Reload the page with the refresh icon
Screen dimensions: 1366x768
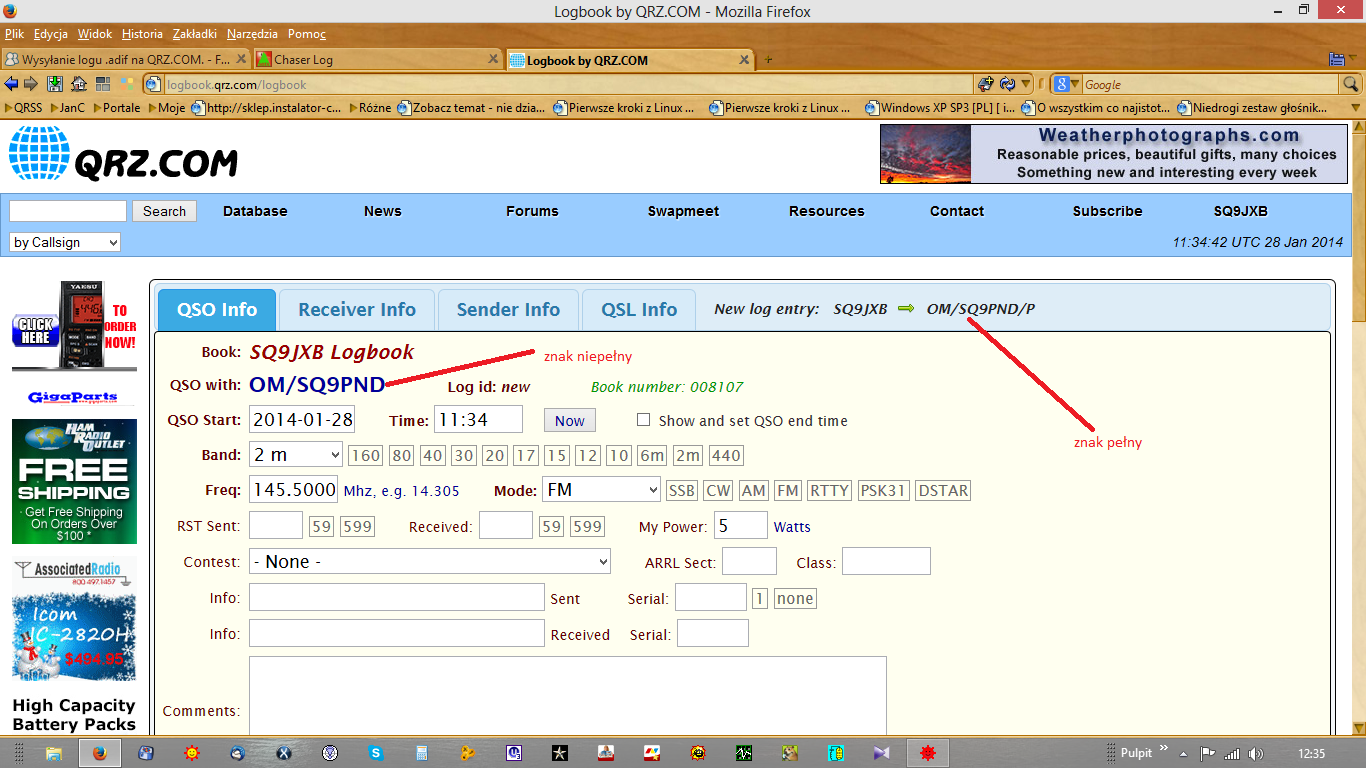click(x=1008, y=84)
